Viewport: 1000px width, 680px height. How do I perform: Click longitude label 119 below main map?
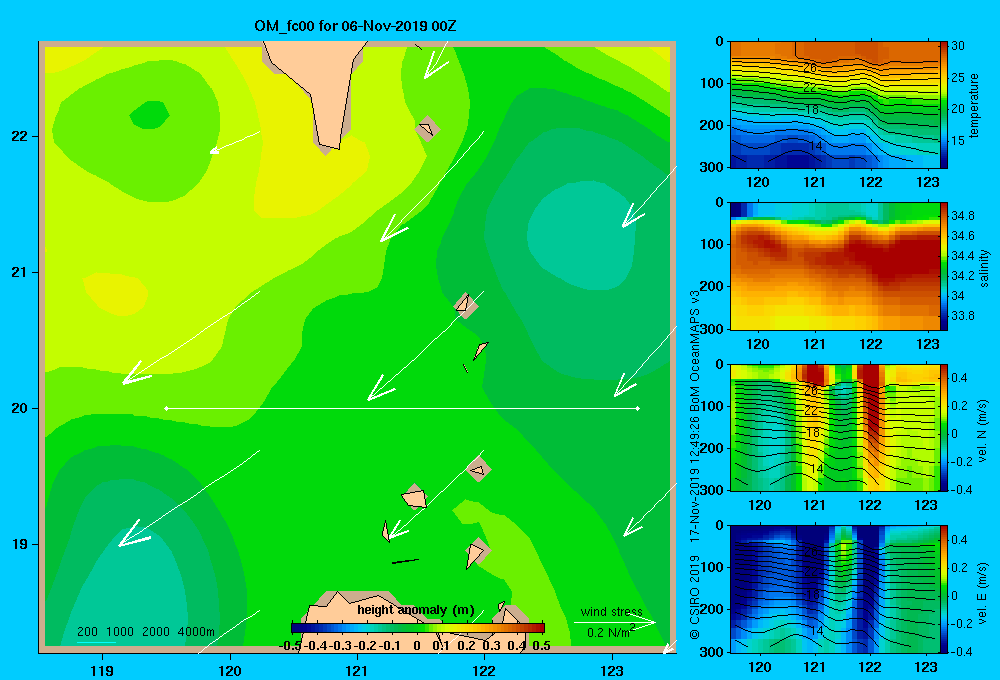pos(102,670)
